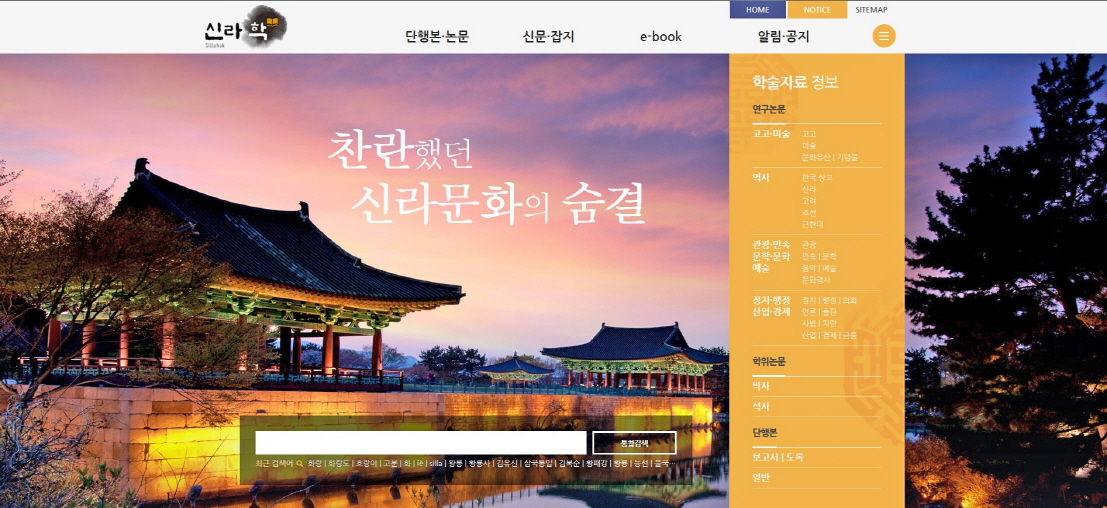Open the 문화행사 subcategory link
The image size is (1107, 508).
[816, 280]
